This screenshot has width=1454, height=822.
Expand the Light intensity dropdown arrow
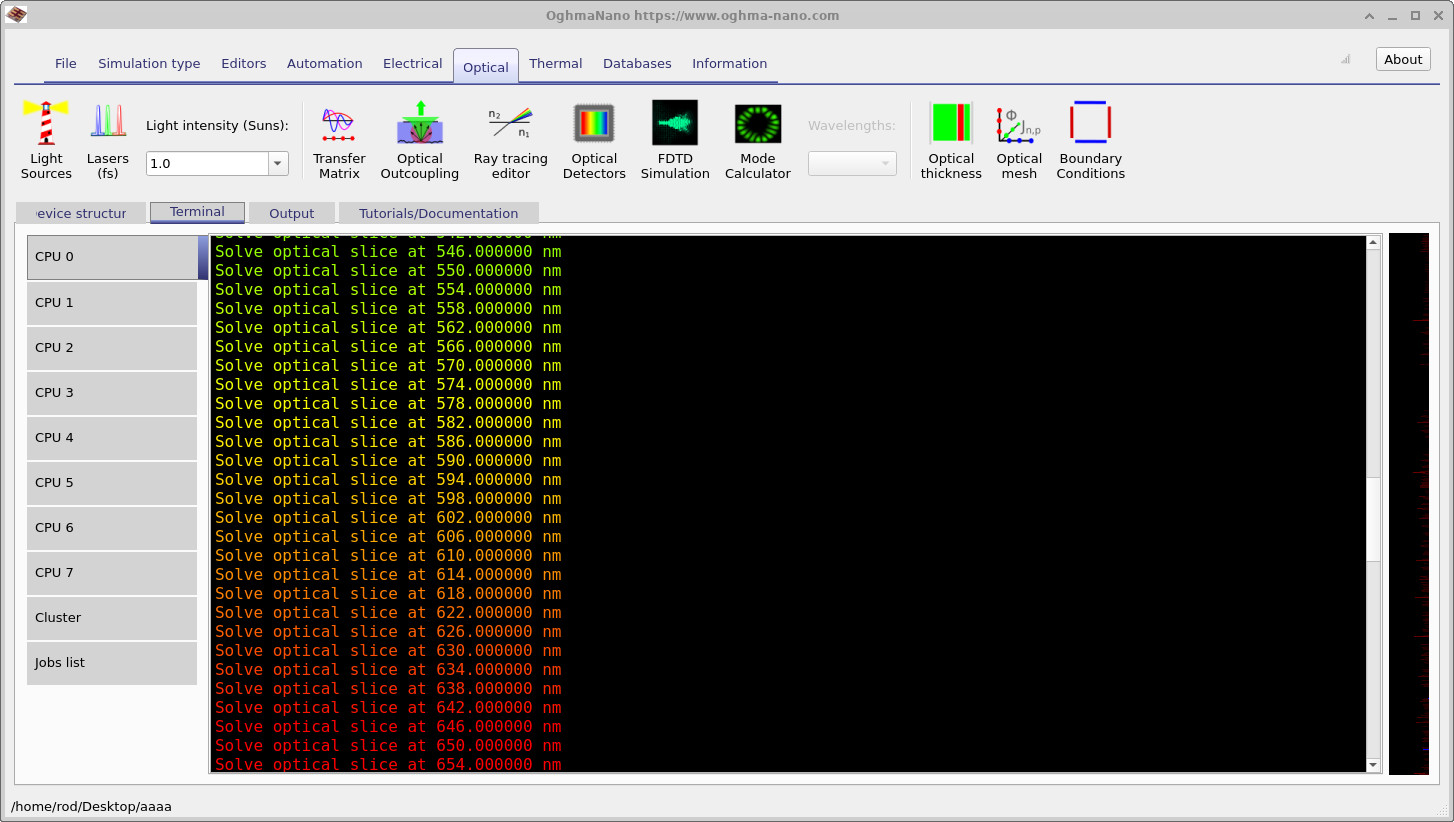point(277,163)
